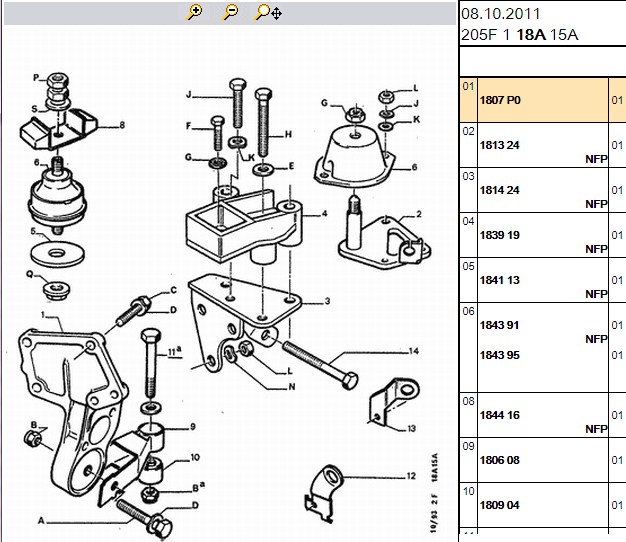Click callout label 4 on the bracket
The image size is (626, 542).
[x=325, y=214]
